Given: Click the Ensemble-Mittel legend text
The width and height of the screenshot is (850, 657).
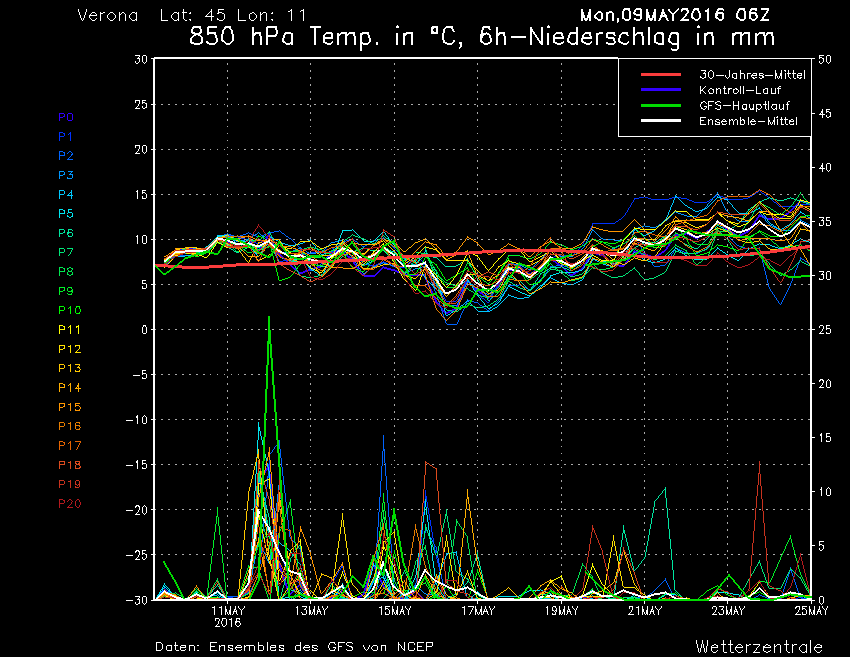Looking at the screenshot, I should (748, 121).
